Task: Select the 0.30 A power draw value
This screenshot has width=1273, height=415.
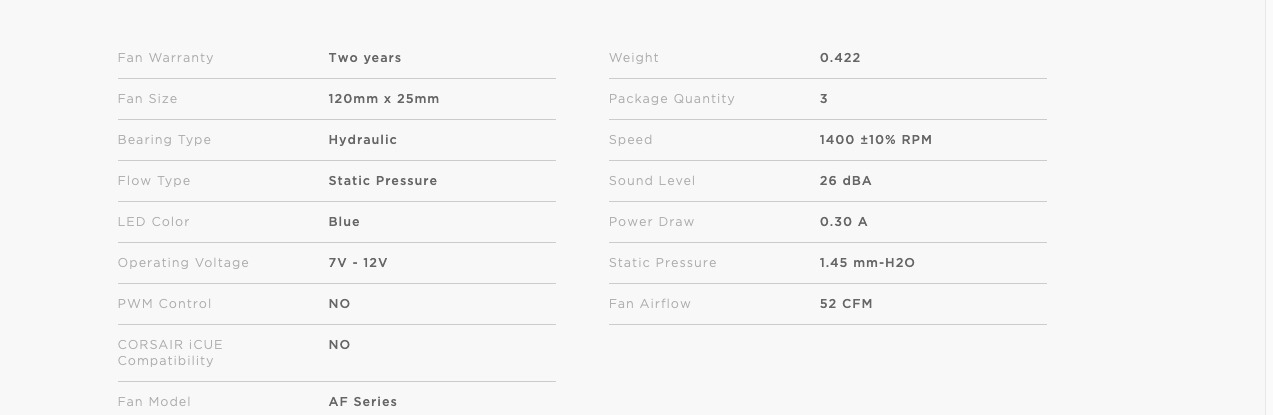Action: pyautogui.click(x=844, y=222)
